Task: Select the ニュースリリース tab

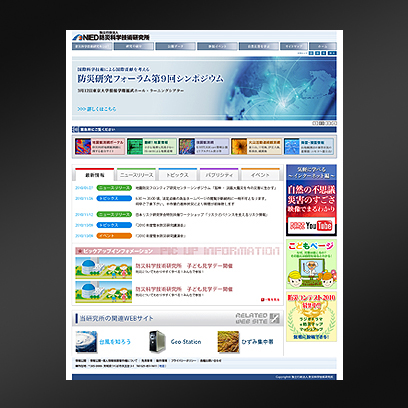Action: 136,175
